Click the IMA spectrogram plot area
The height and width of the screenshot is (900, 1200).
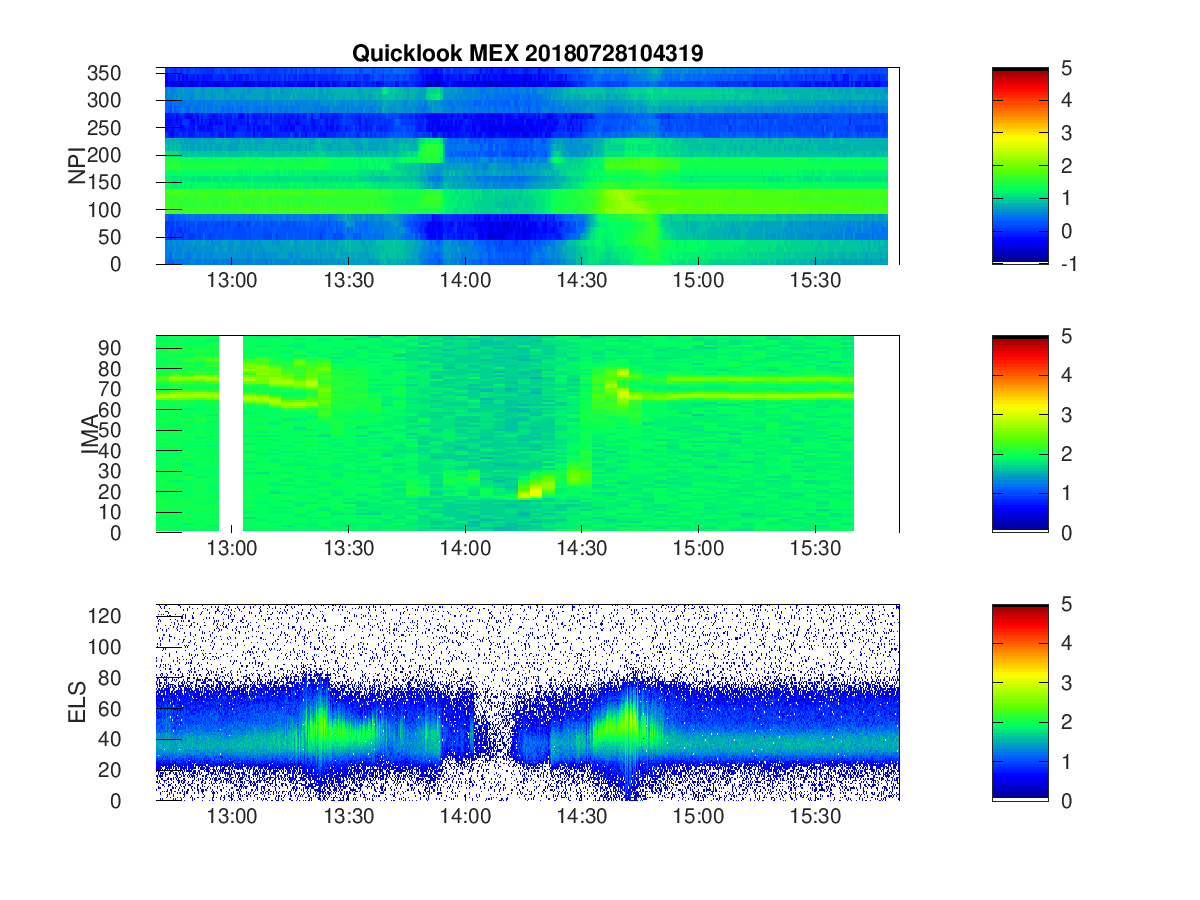point(527,434)
